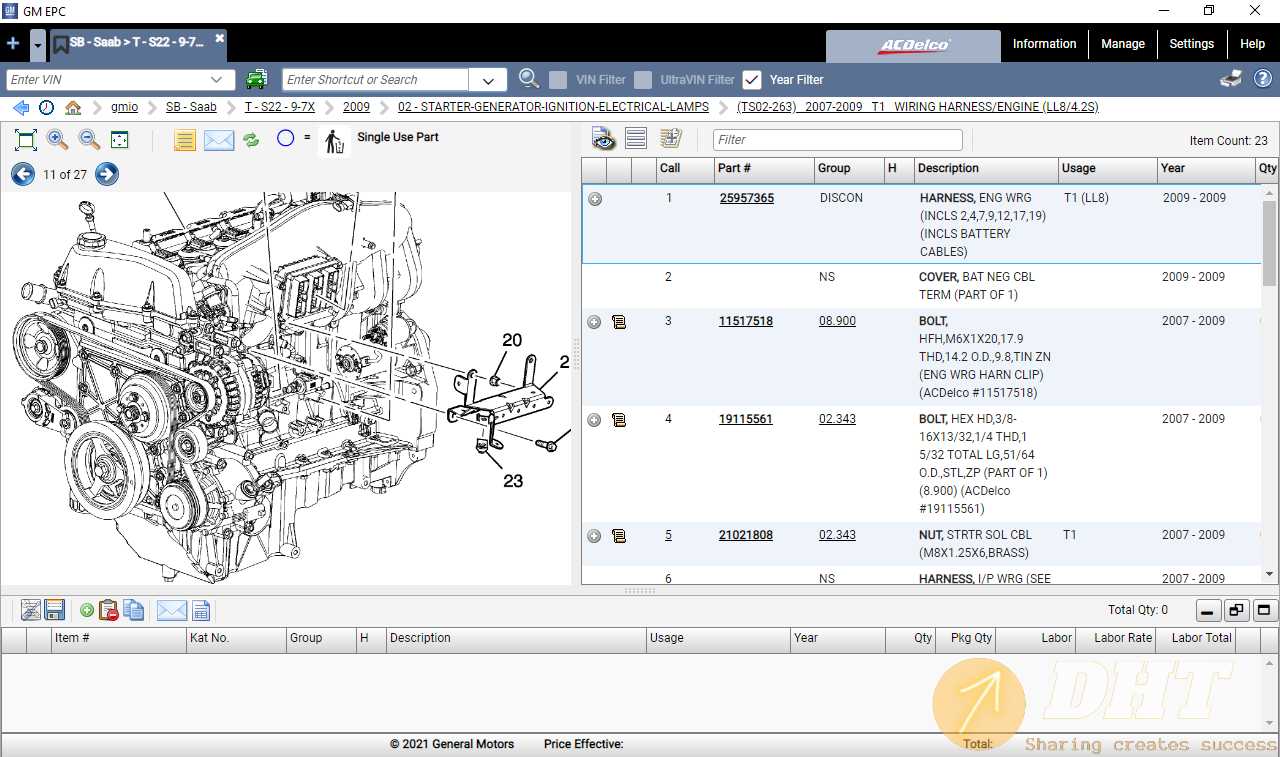Open part number 11517518 link

745,321
